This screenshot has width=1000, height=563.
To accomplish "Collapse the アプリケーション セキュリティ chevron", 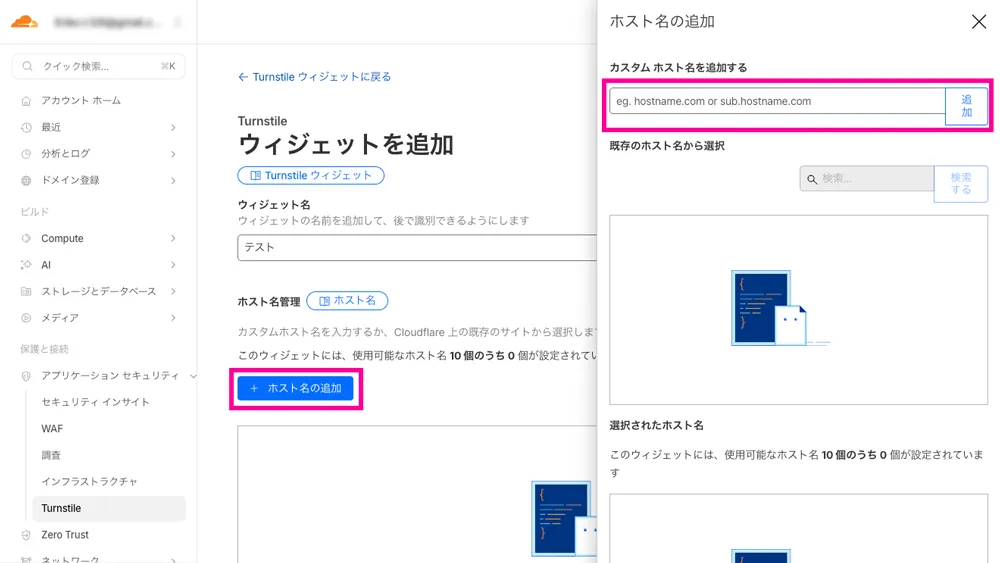I will pyautogui.click(x=193, y=376).
